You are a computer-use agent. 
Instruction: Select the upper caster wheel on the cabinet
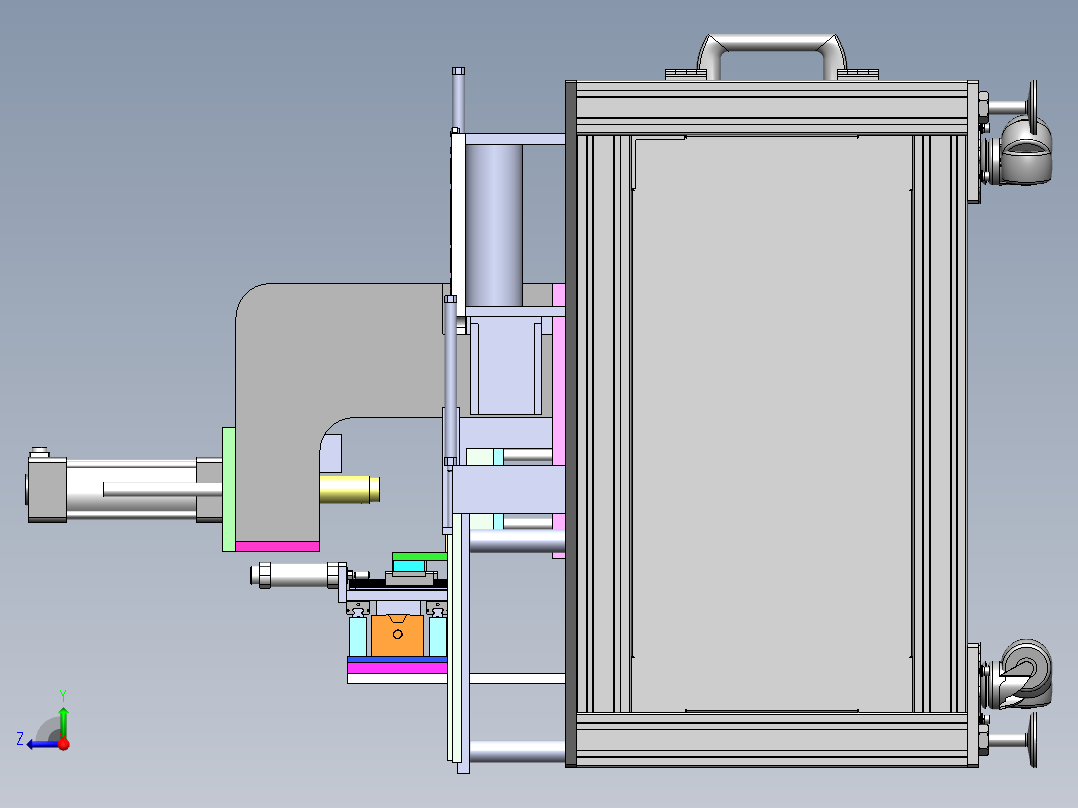point(1025,151)
